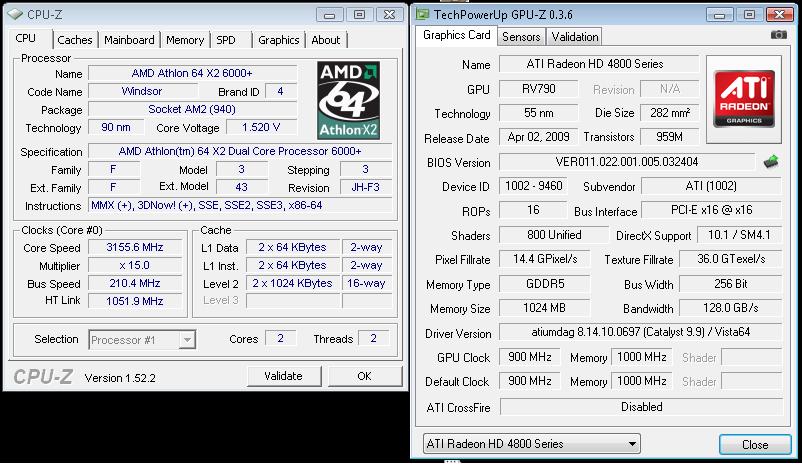Maximize the GPU-Z window
Viewport: 802px width, 469px height.
(749, 15)
